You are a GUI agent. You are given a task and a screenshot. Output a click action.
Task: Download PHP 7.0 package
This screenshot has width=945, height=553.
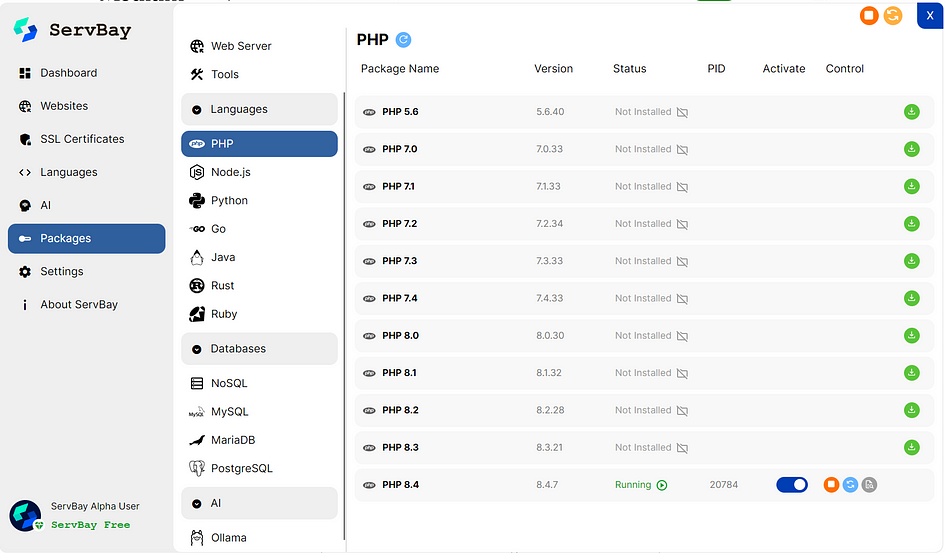coord(911,149)
